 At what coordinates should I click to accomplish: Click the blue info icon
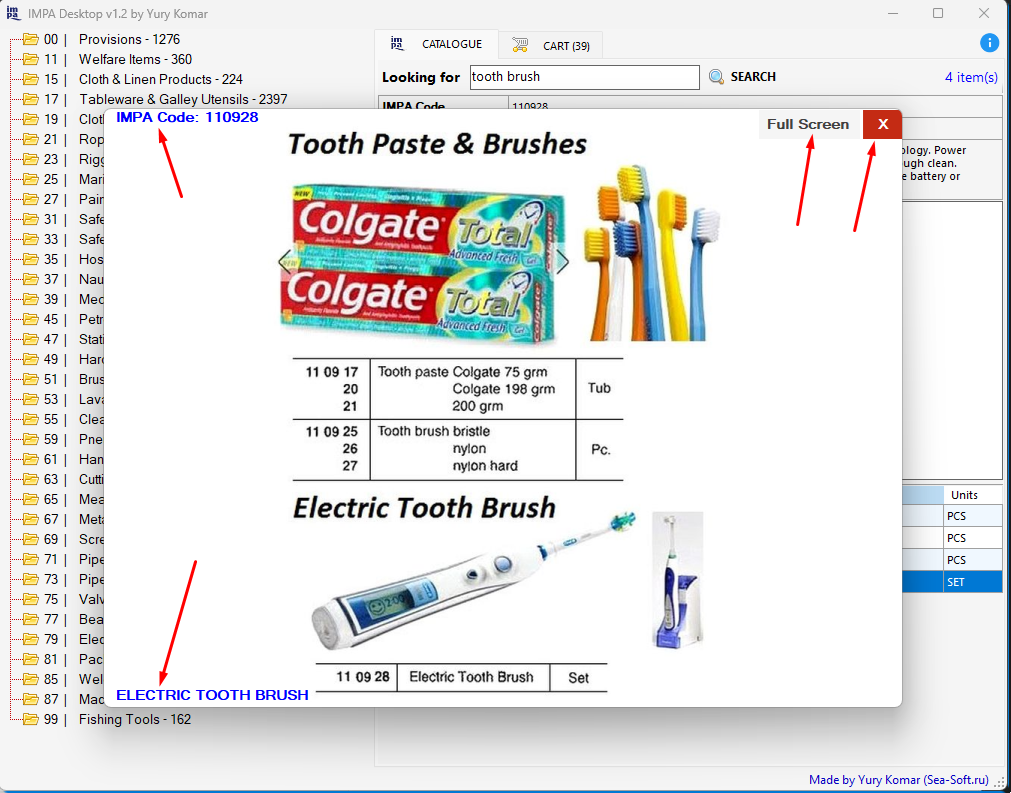989,43
